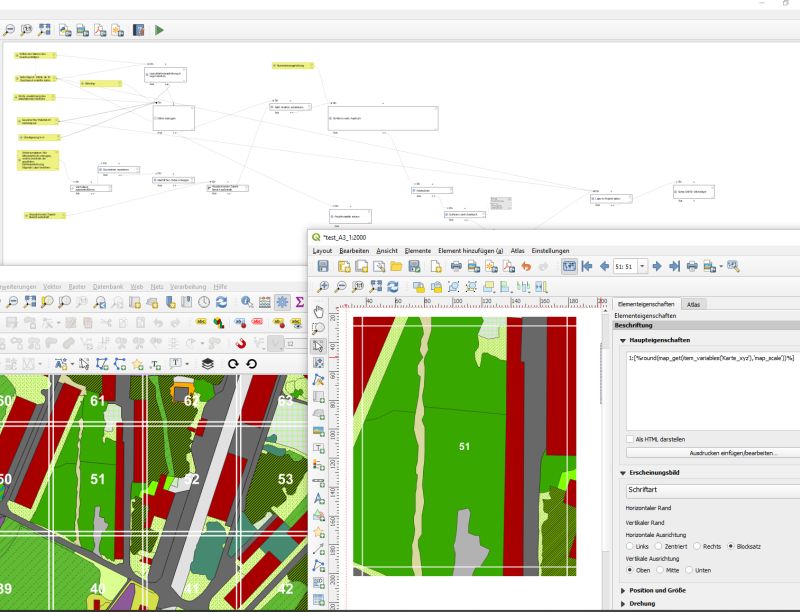The image size is (800, 612).
Task: Collapse the Haupteigenschaften section
Action: 622,341
